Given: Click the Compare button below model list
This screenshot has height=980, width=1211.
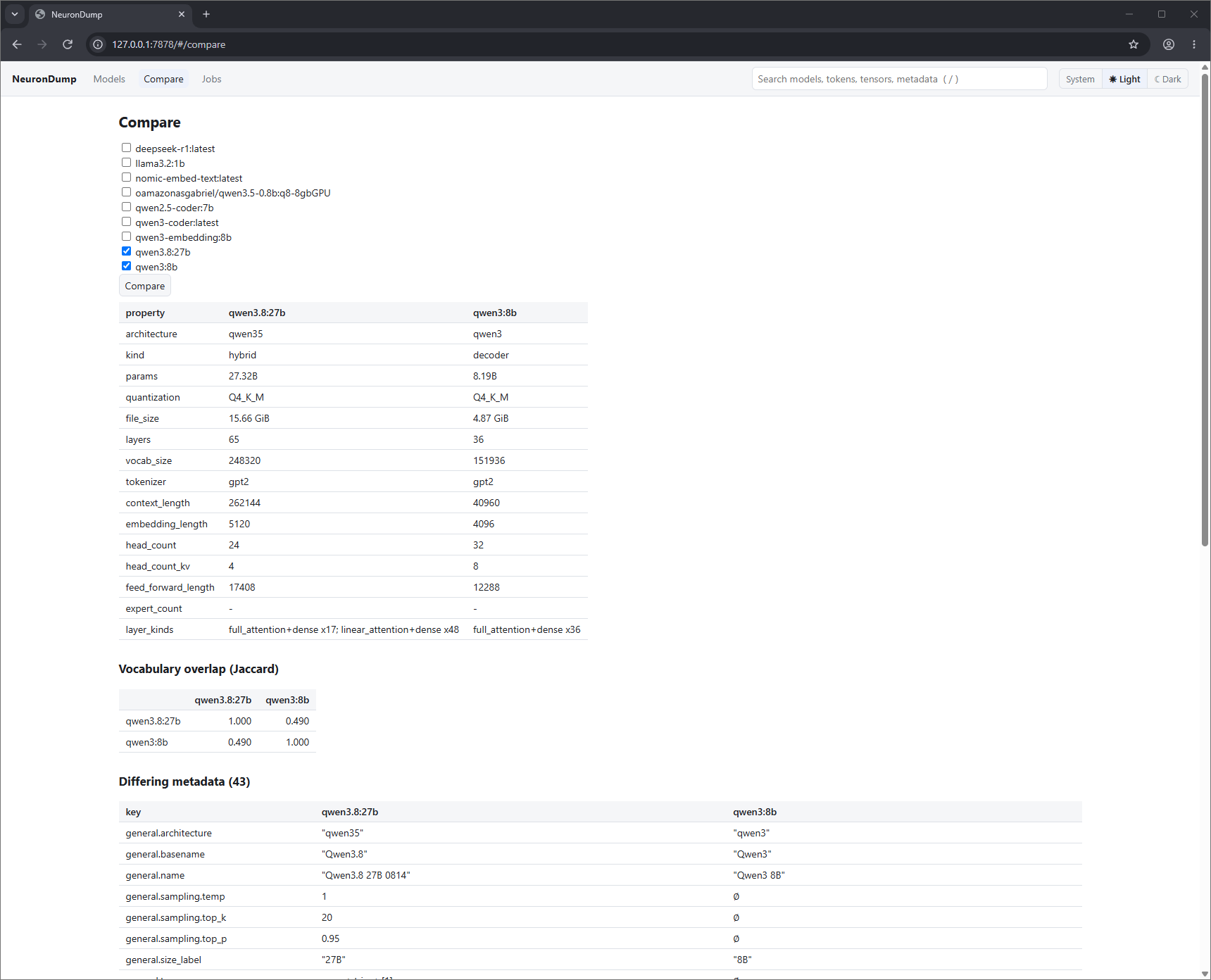Looking at the screenshot, I should (145, 286).
